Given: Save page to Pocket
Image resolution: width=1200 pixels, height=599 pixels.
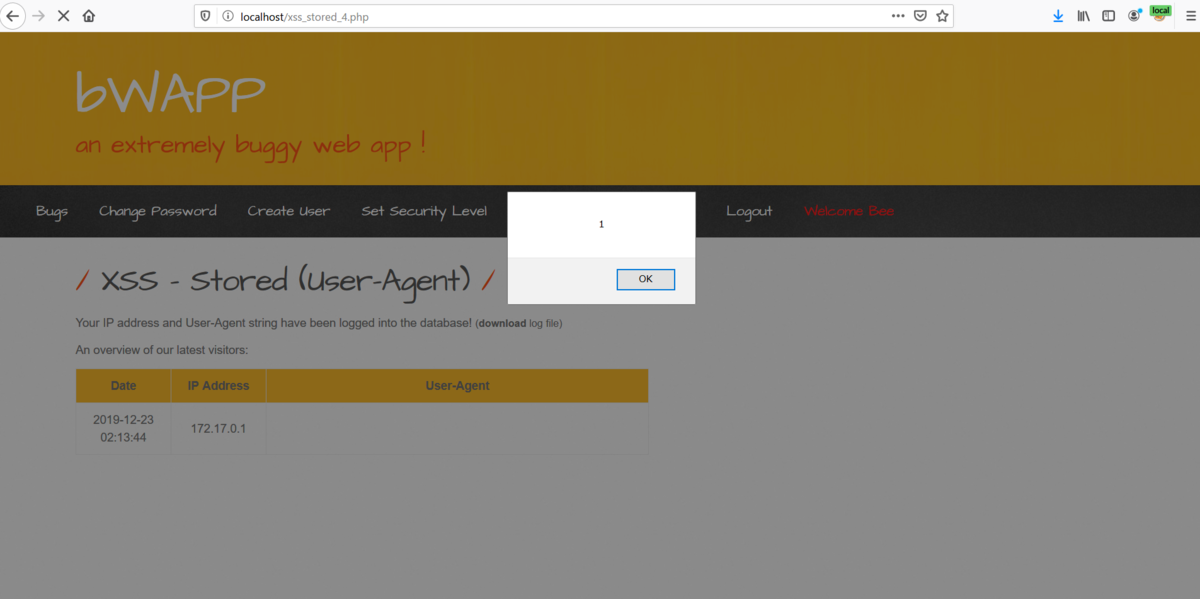Looking at the screenshot, I should [920, 16].
